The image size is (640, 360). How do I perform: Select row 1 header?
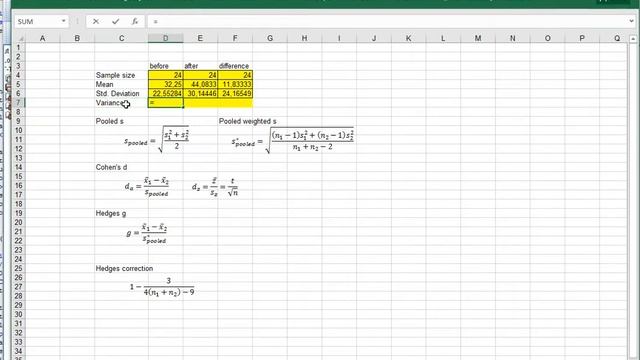(18, 47)
